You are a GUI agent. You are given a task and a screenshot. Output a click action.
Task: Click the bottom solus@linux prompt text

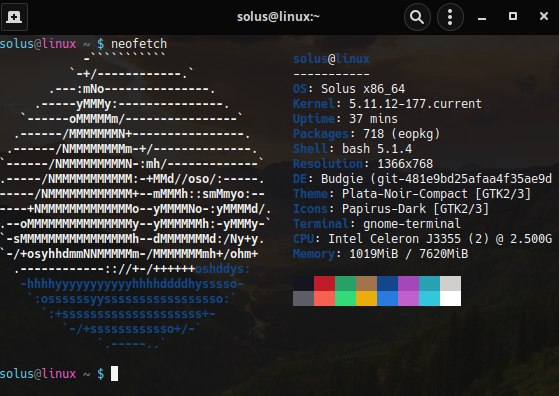point(38,374)
